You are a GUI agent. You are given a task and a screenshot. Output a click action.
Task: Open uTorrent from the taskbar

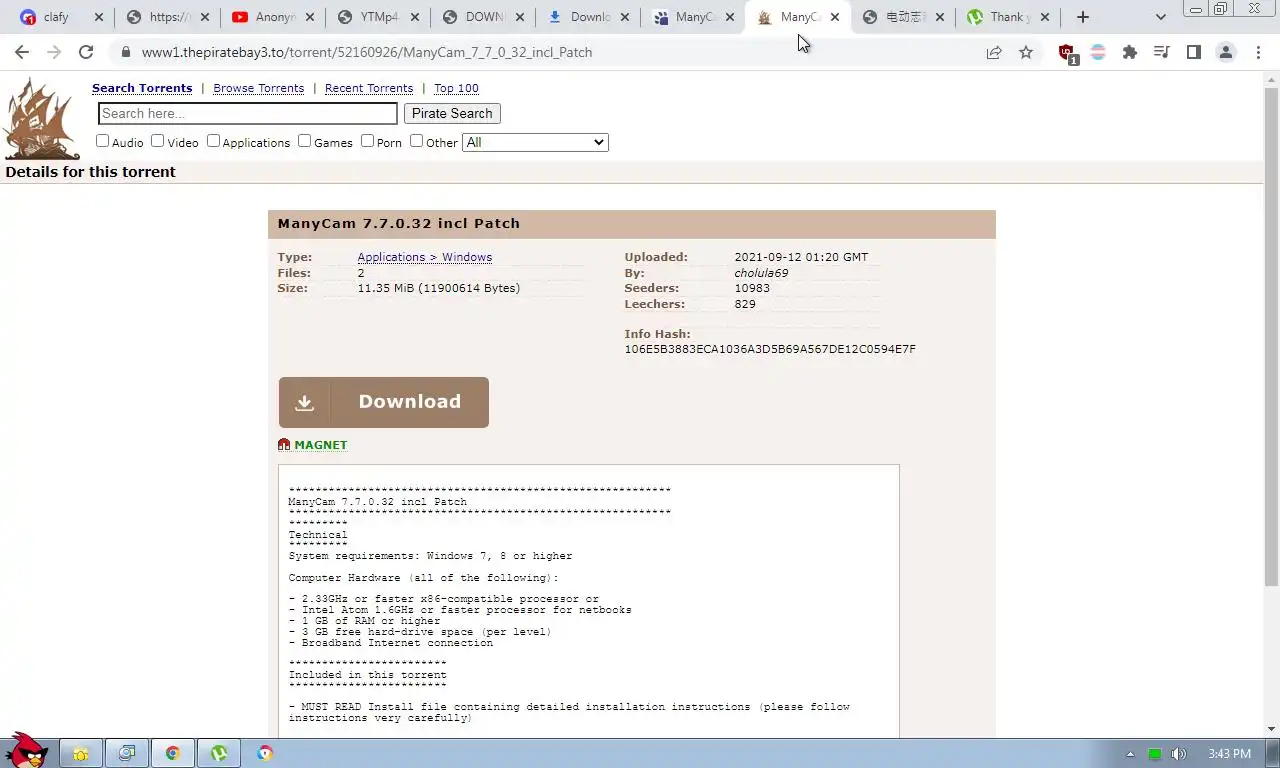219,753
